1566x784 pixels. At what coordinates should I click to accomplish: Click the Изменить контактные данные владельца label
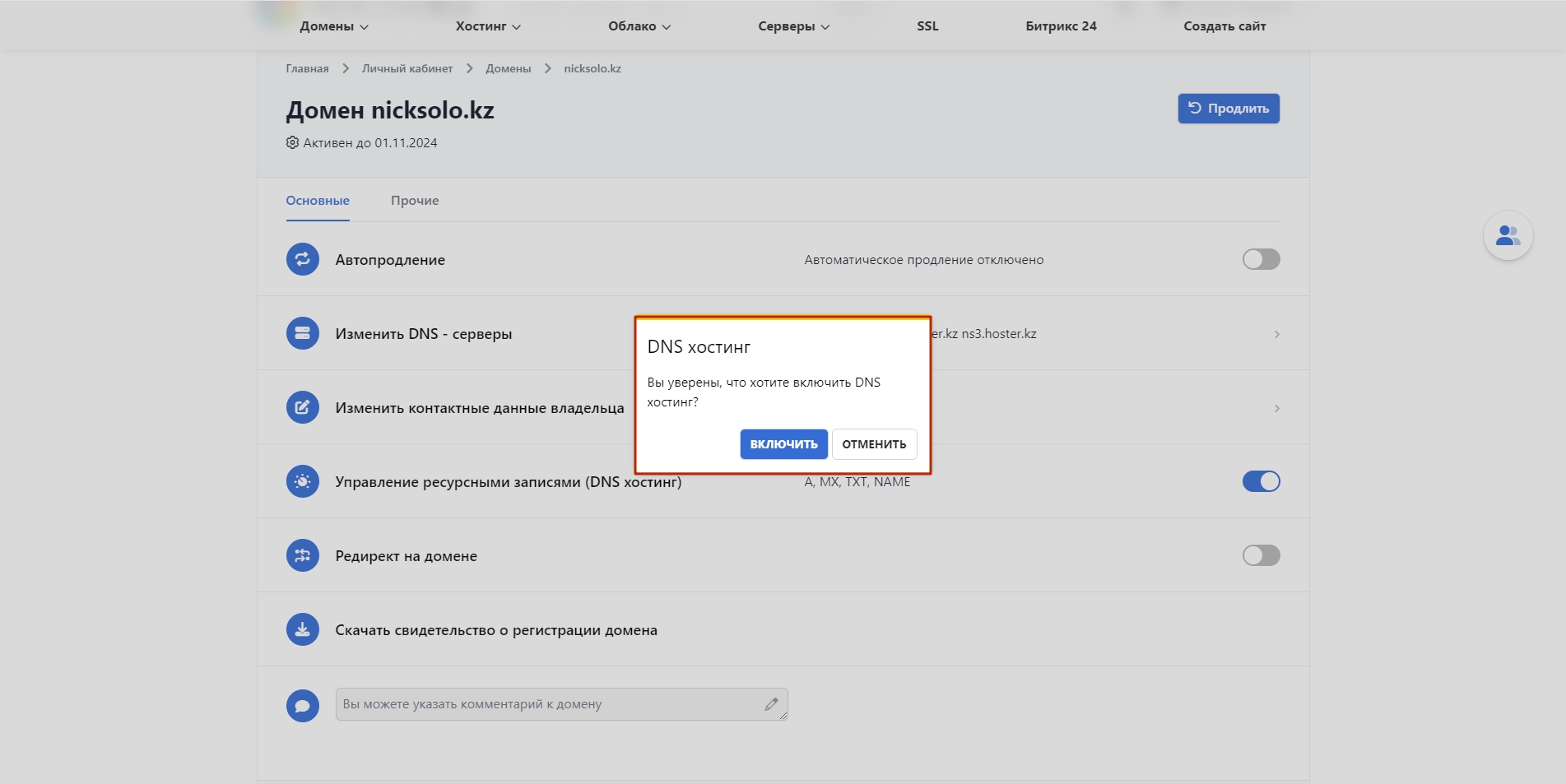point(480,408)
